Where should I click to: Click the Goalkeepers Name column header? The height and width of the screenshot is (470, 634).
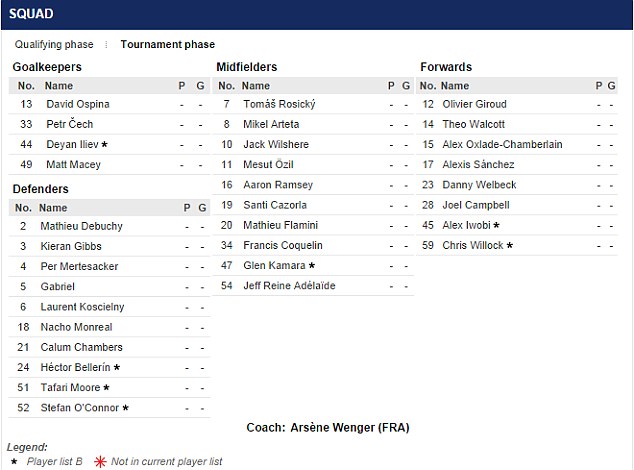tap(59, 86)
